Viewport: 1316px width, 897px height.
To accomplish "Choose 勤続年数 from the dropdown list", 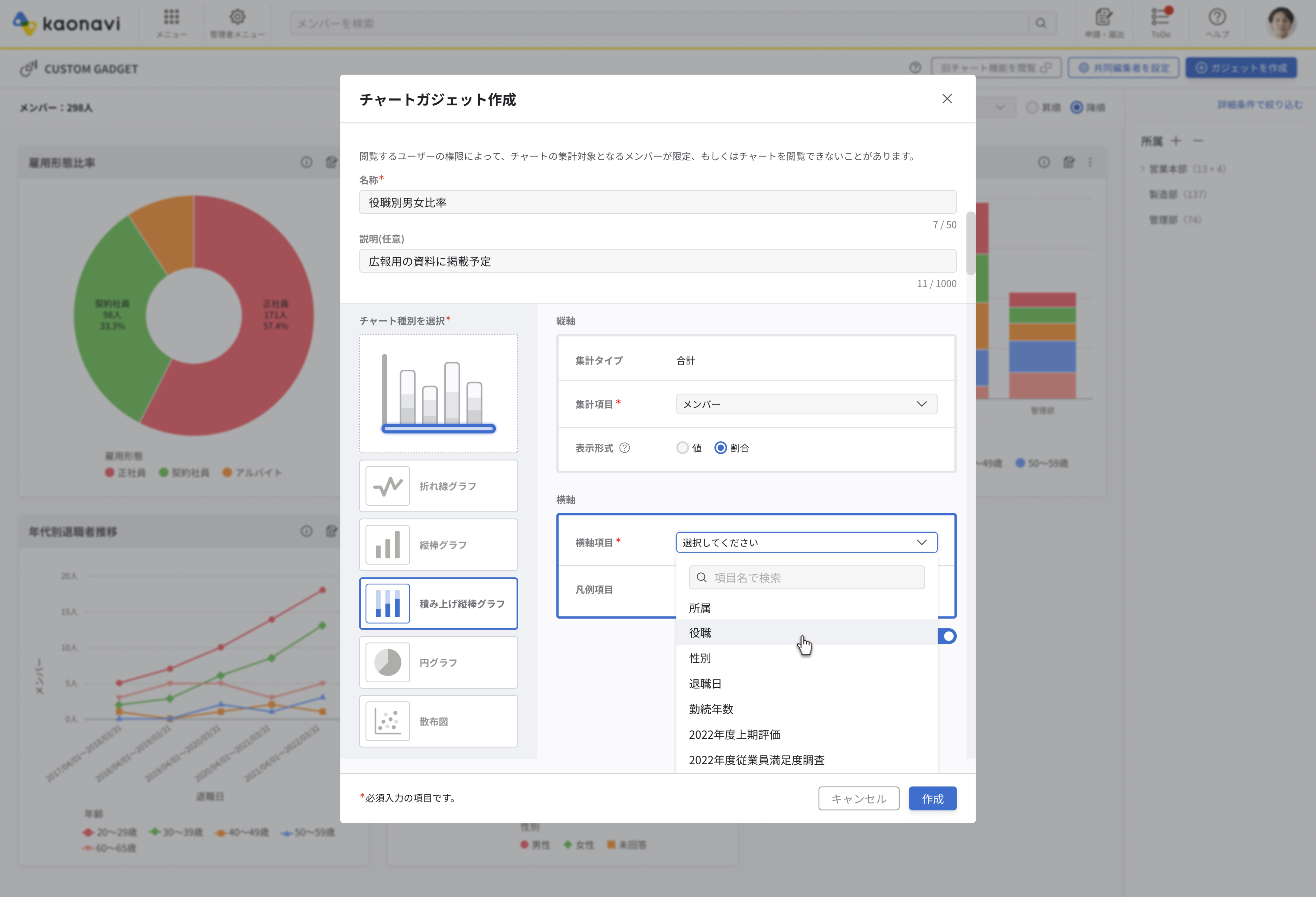I will pos(711,709).
